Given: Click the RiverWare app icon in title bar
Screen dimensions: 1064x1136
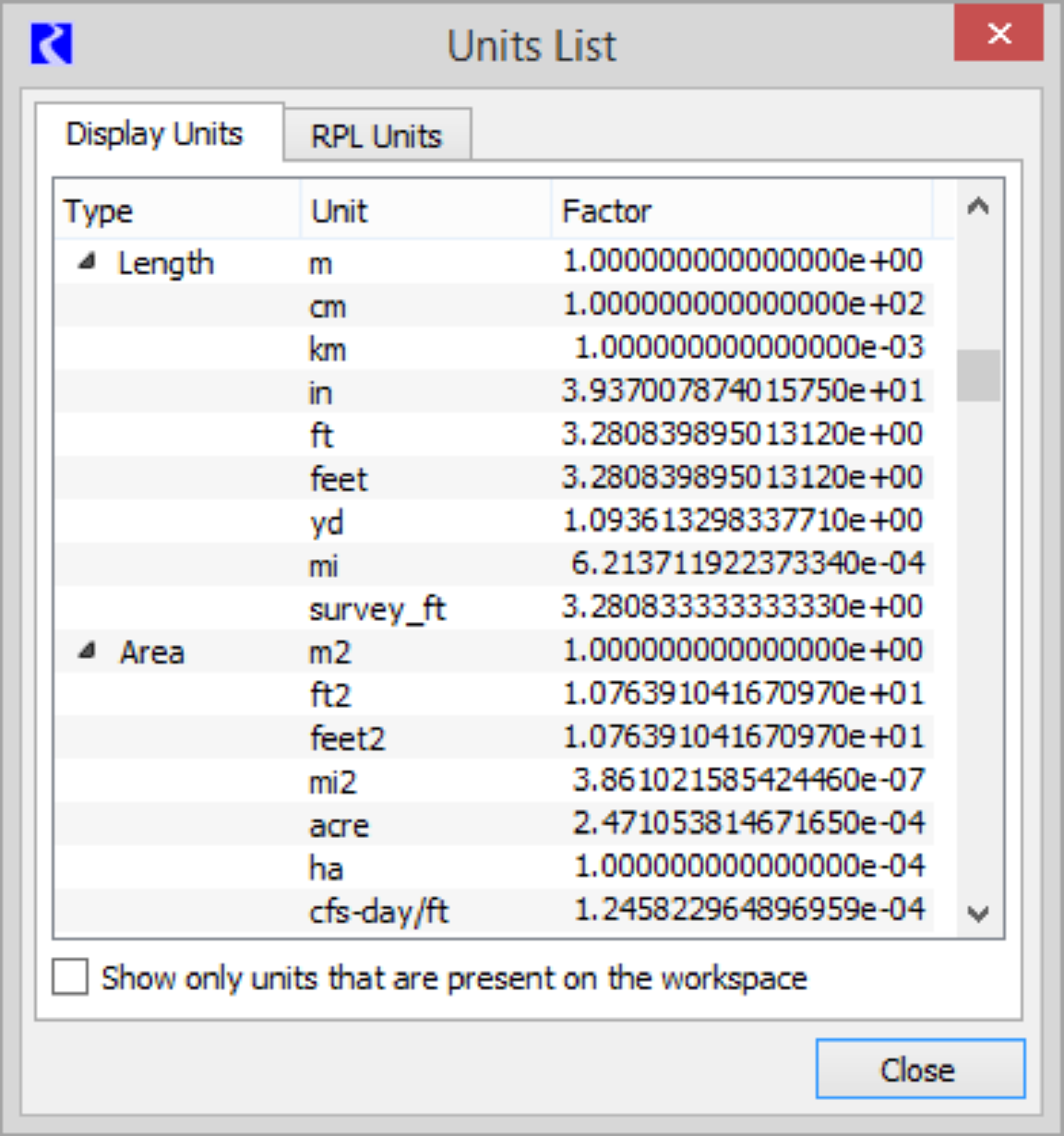Looking at the screenshot, I should [52, 44].
